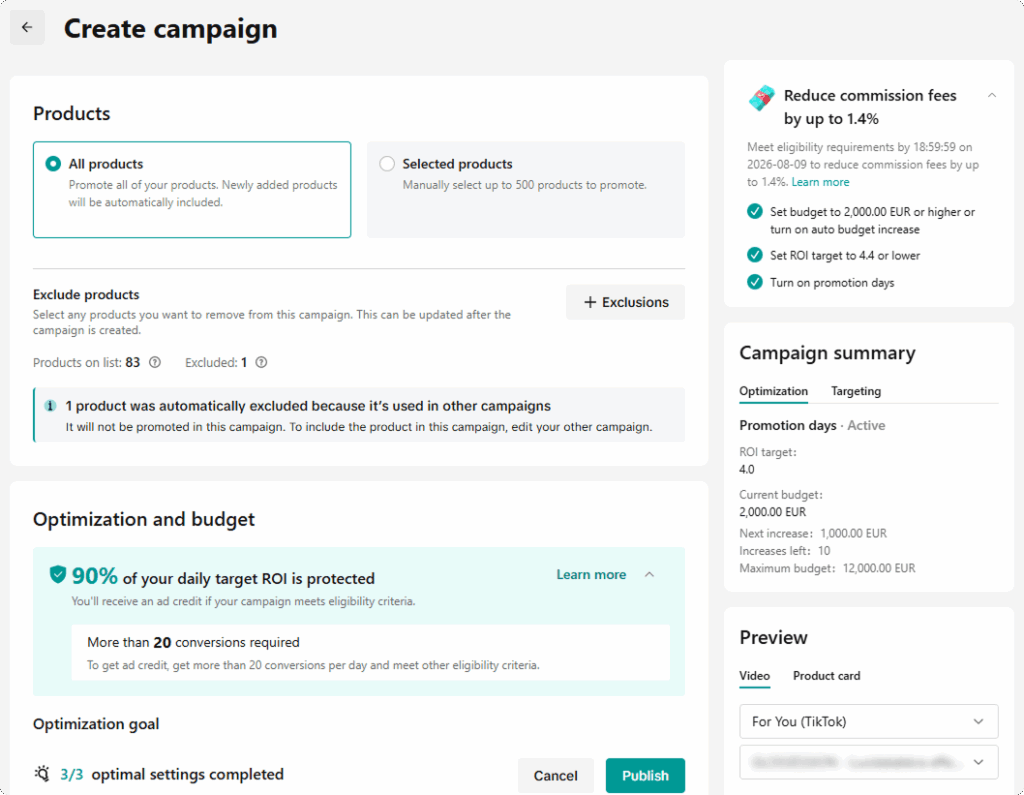The width and height of the screenshot is (1024, 795).
Task: Switch to the Product card preview tab
Action: point(826,676)
